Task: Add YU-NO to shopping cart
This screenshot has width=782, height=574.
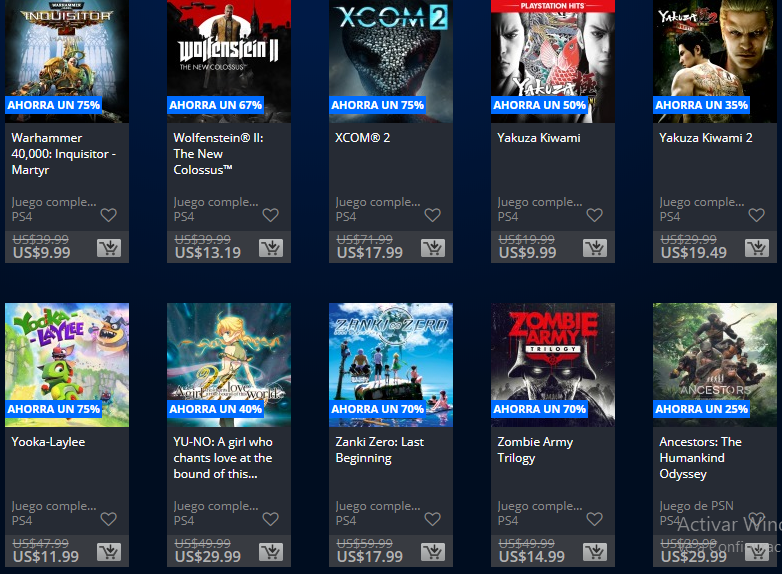Action: (271, 552)
